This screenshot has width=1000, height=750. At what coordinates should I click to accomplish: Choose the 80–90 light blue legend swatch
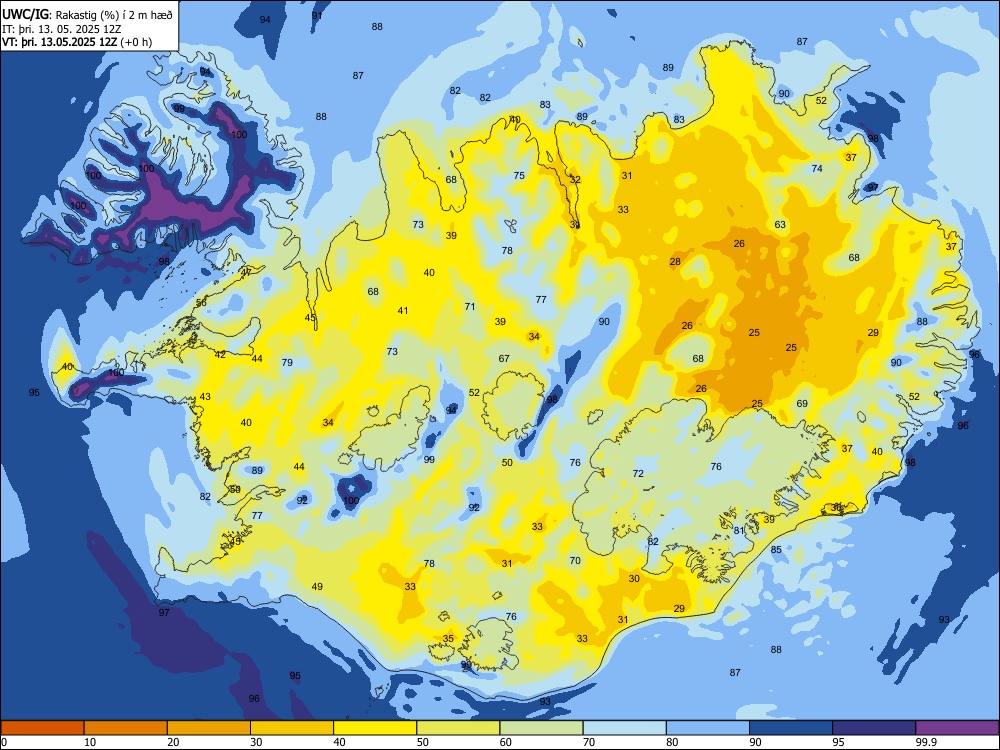(708, 728)
